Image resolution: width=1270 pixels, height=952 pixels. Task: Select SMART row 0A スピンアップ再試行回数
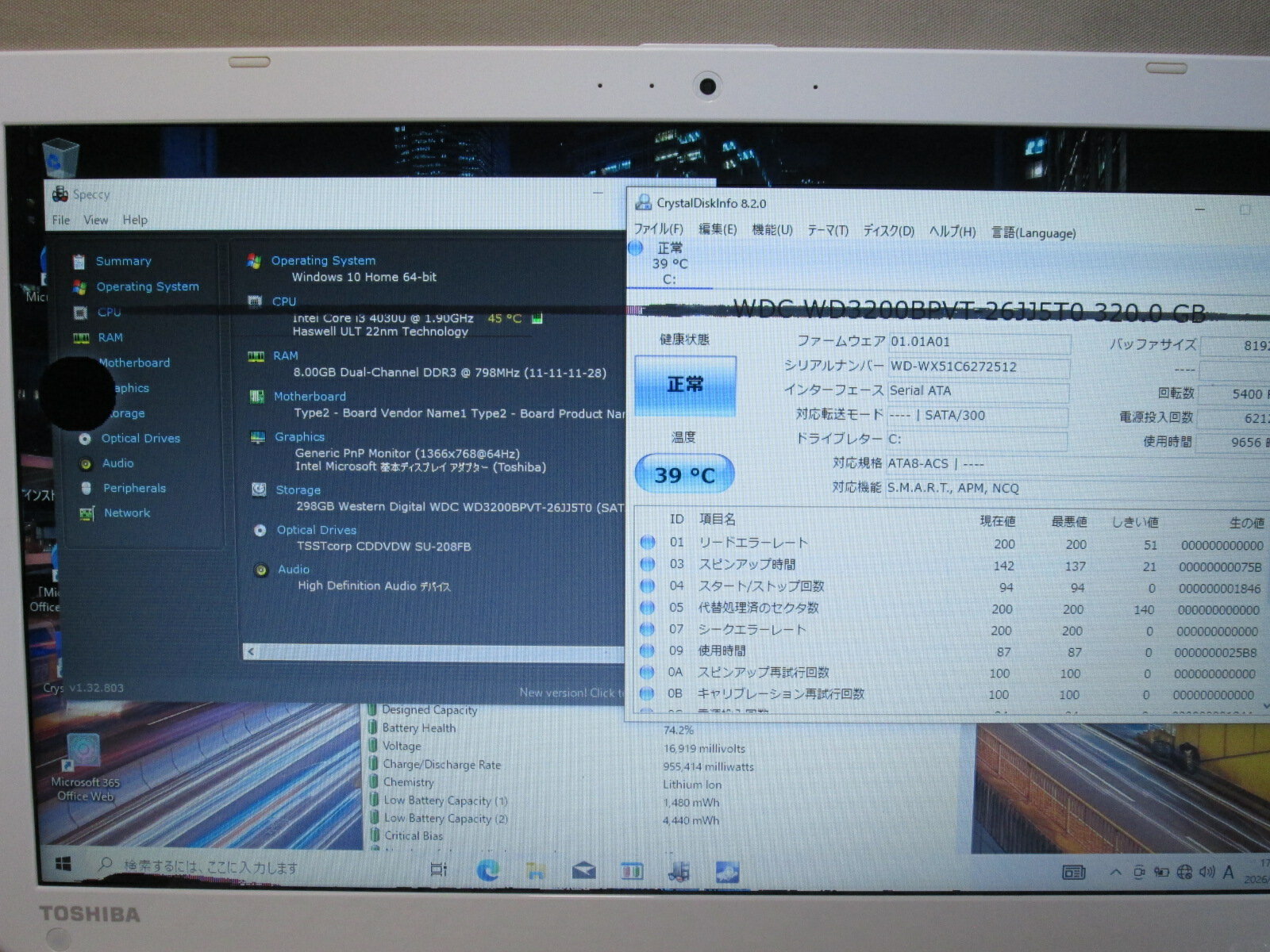tap(952, 673)
